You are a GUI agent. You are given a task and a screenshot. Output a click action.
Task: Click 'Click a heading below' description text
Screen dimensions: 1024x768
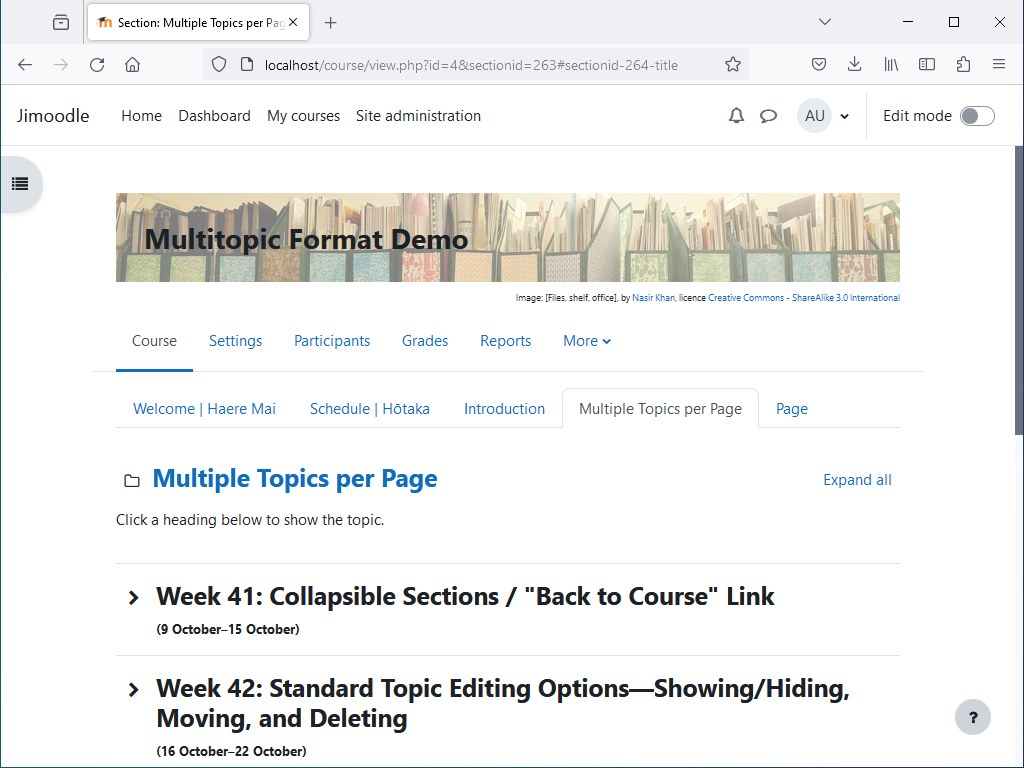pos(250,520)
